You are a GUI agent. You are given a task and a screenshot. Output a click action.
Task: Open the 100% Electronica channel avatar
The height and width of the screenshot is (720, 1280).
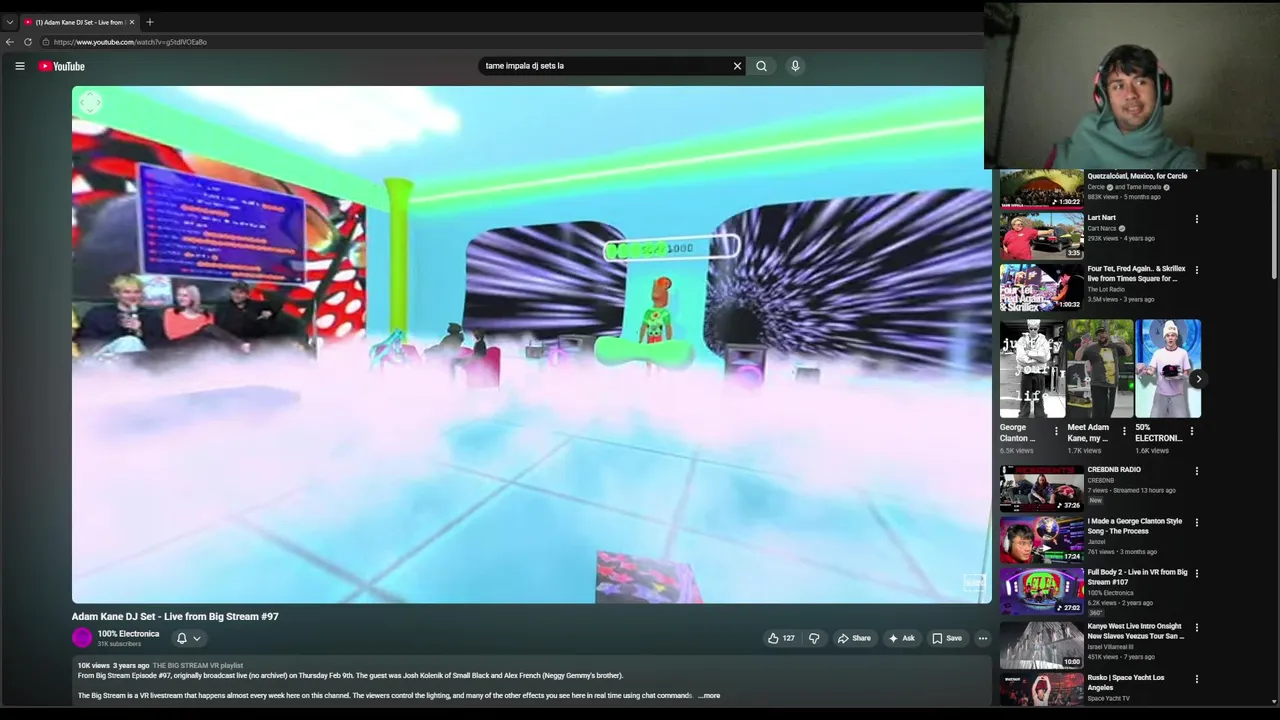[x=82, y=638]
